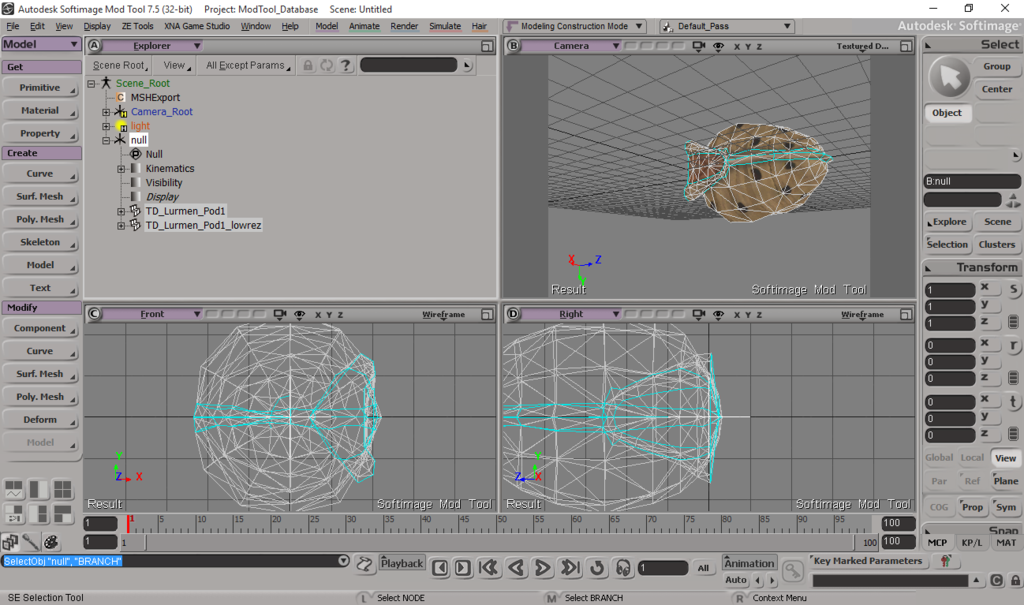1024x605 pixels.
Task: Toggle COG option
Action: [939, 507]
